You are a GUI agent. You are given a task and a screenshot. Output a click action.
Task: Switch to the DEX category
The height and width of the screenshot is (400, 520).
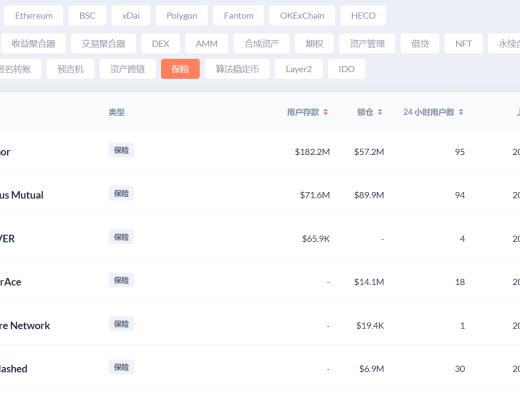160,44
